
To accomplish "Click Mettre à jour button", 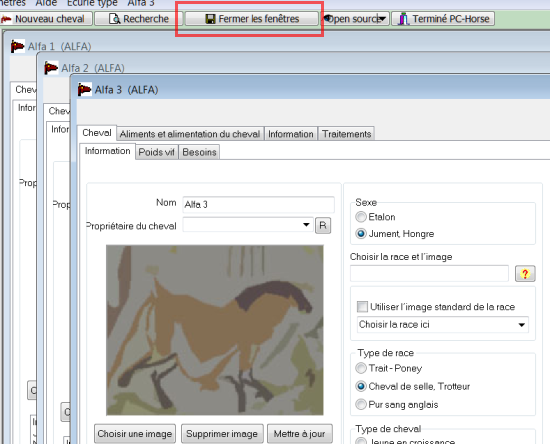I will pos(300,434).
